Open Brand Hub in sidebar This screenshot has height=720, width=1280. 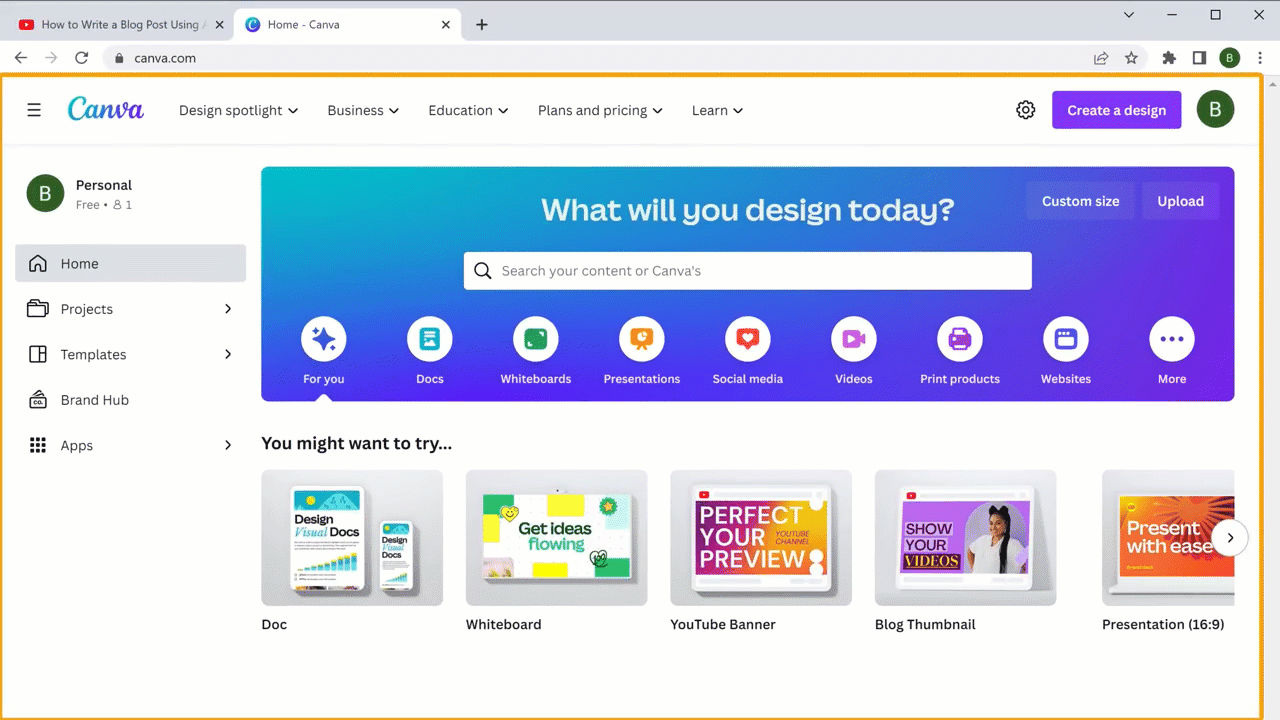[x=130, y=400]
